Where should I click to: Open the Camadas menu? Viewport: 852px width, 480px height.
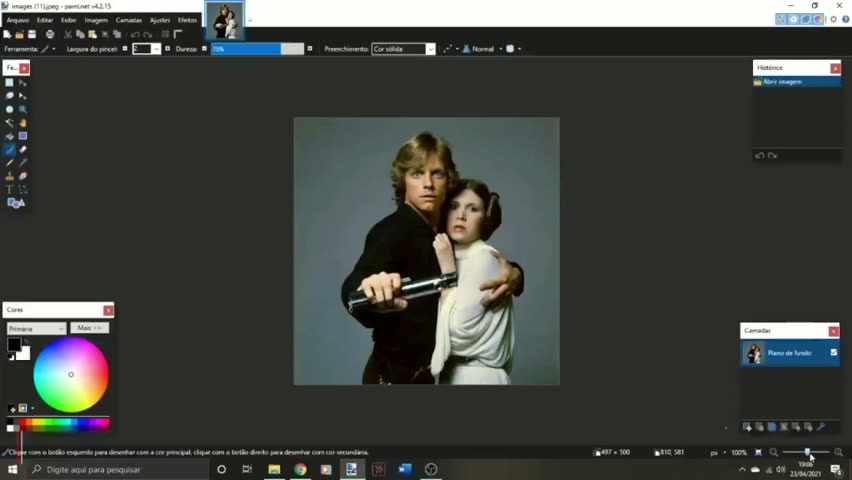128,20
